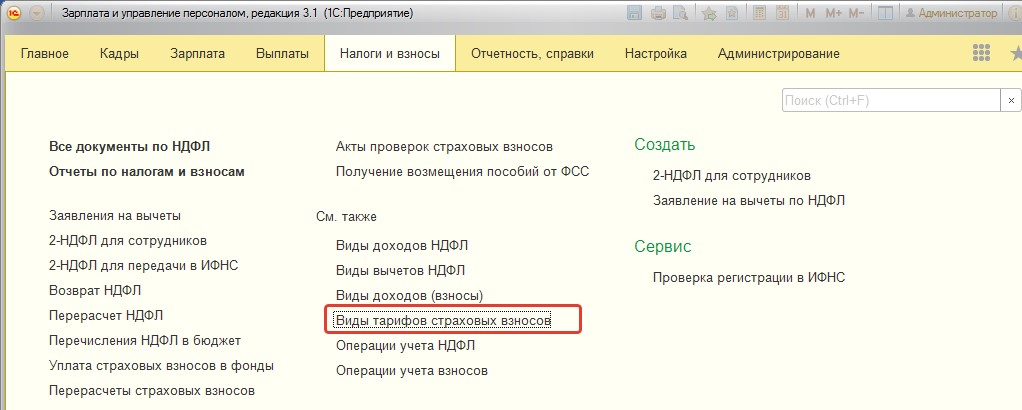Click the Save (floppy disk) toolbar icon
Image resolution: width=1022 pixels, height=410 pixels.
coord(634,13)
